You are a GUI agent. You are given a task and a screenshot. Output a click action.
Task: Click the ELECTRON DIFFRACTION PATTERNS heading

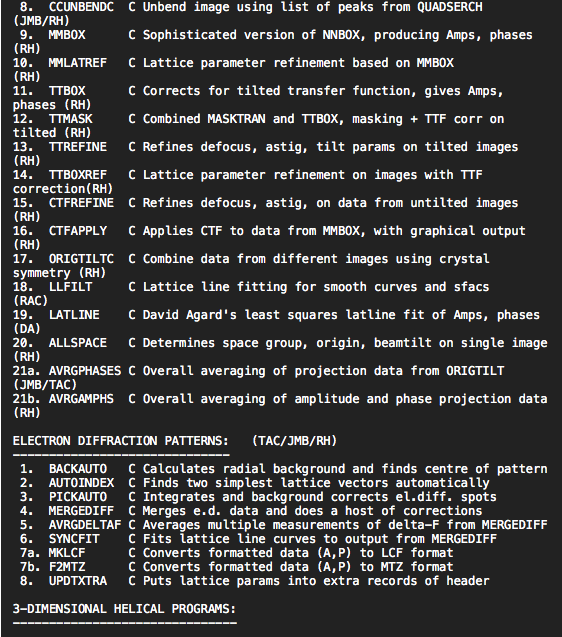(x=121, y=441)
